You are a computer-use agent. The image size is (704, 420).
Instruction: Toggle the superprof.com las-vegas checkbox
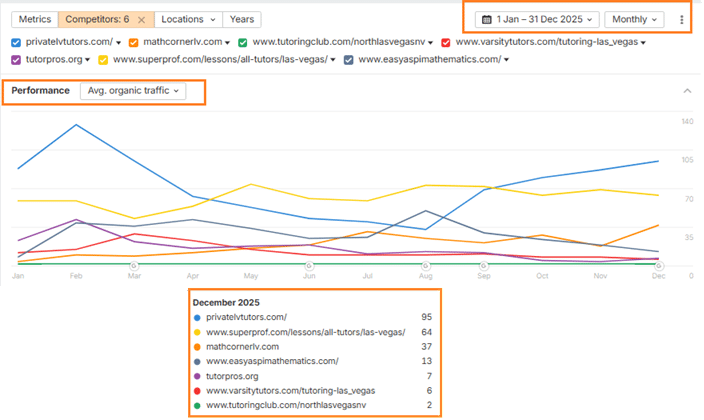click(103, 60)
